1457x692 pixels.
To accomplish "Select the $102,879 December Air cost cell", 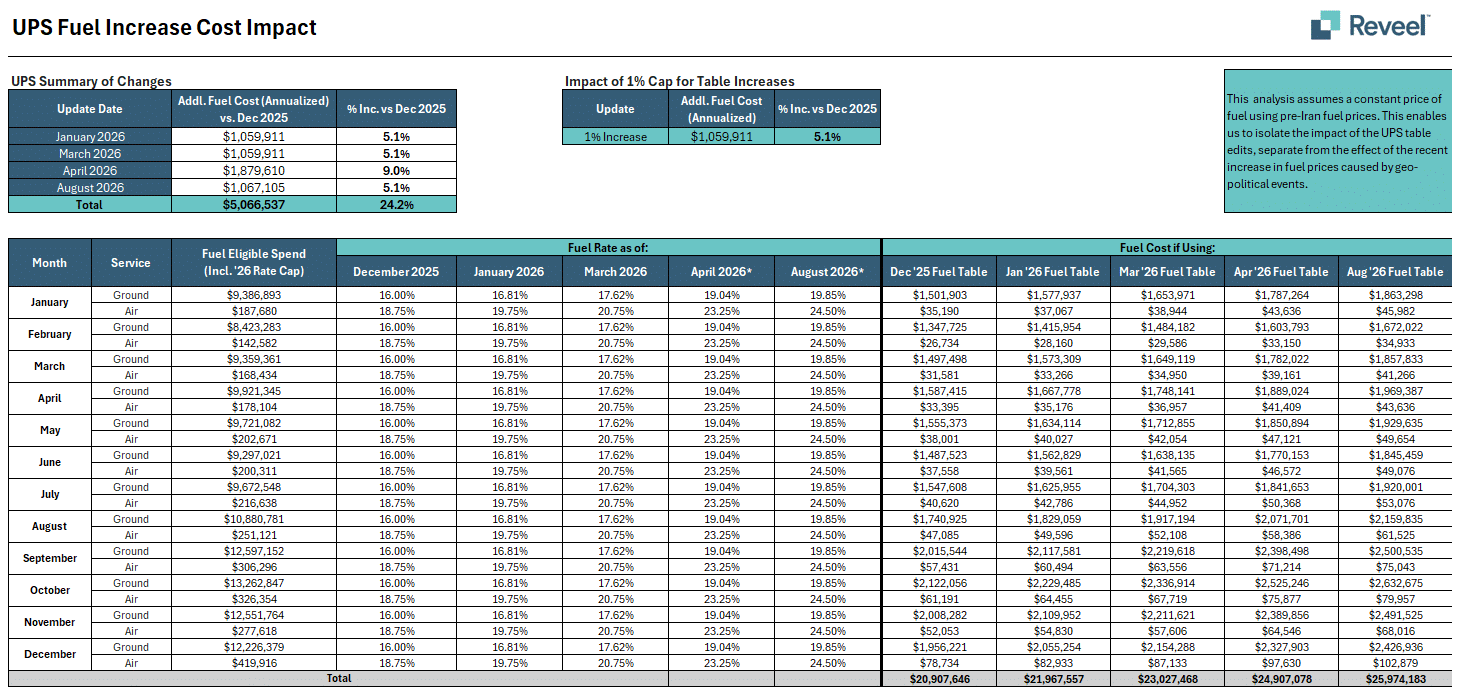I will 1395,663.
